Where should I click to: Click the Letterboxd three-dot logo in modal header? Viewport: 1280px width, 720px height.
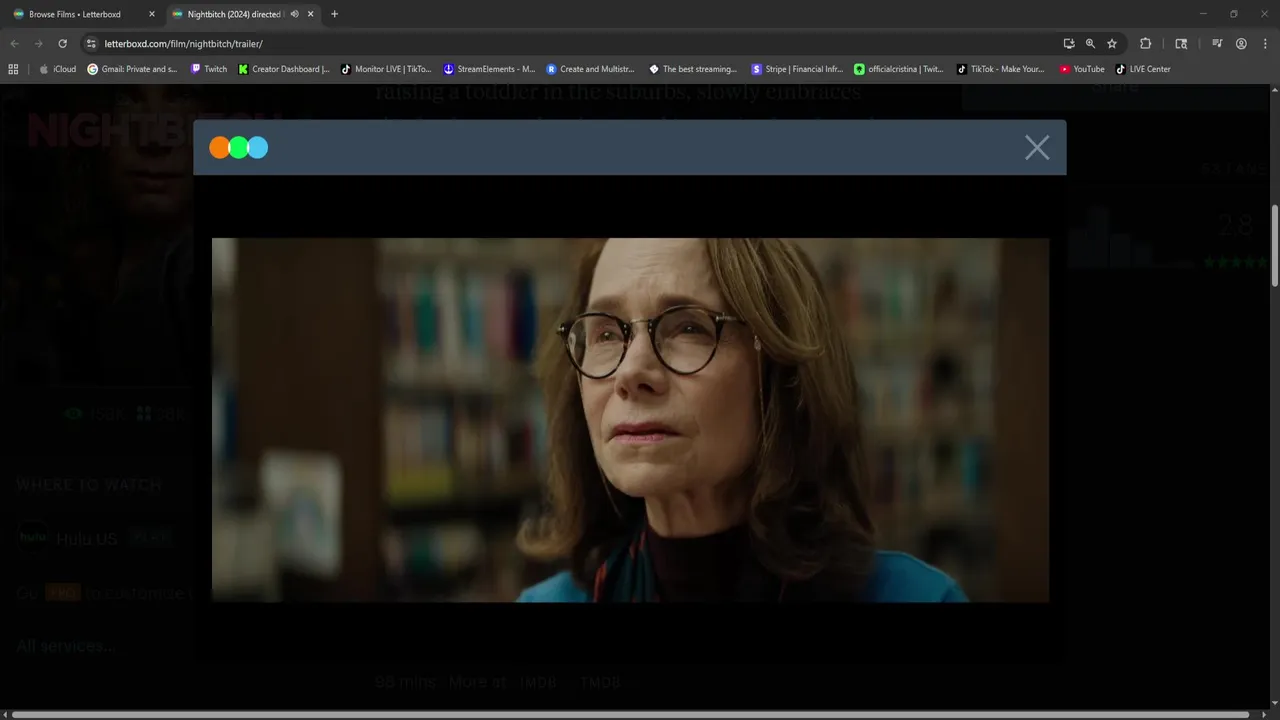(239, 148)
